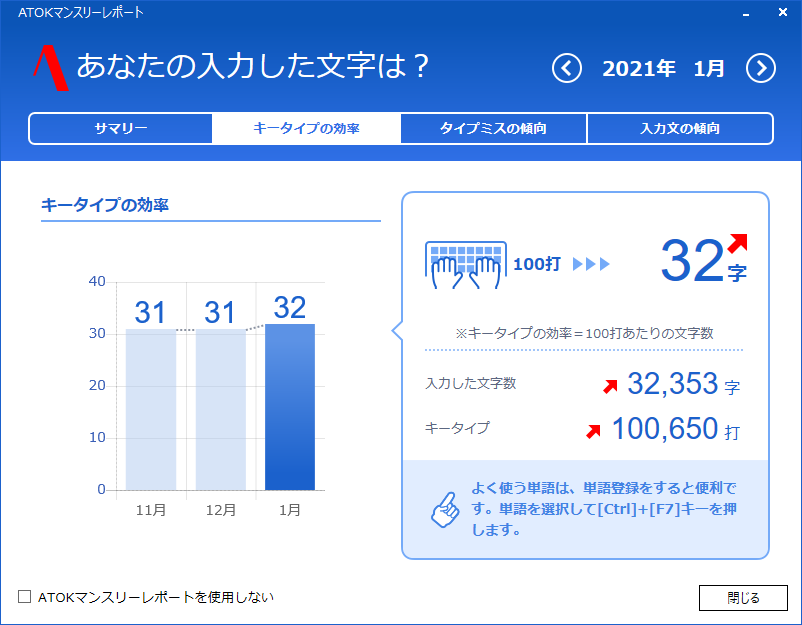Viewport: 802px width, 625px height.
Task: Select the 11月 bar in chart
Action: tap(151, 409)
